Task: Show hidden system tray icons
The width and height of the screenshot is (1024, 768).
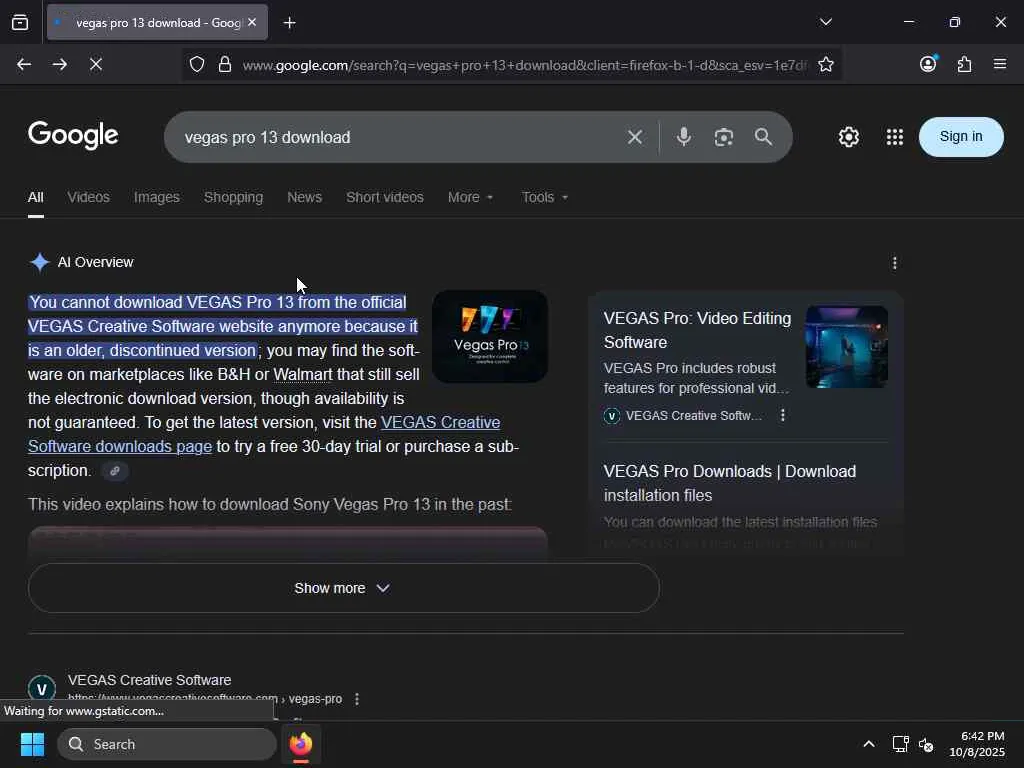Action: point(869,744)
